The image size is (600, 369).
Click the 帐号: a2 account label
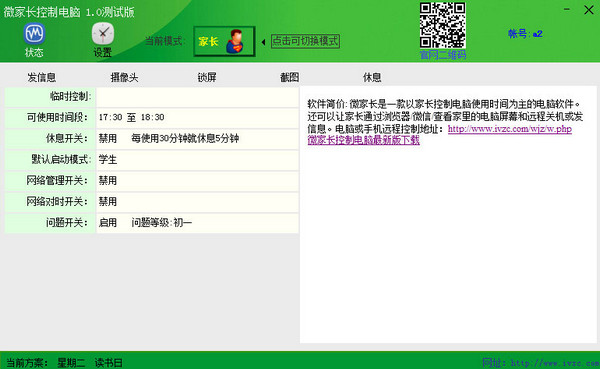click(x=525, y=34)
